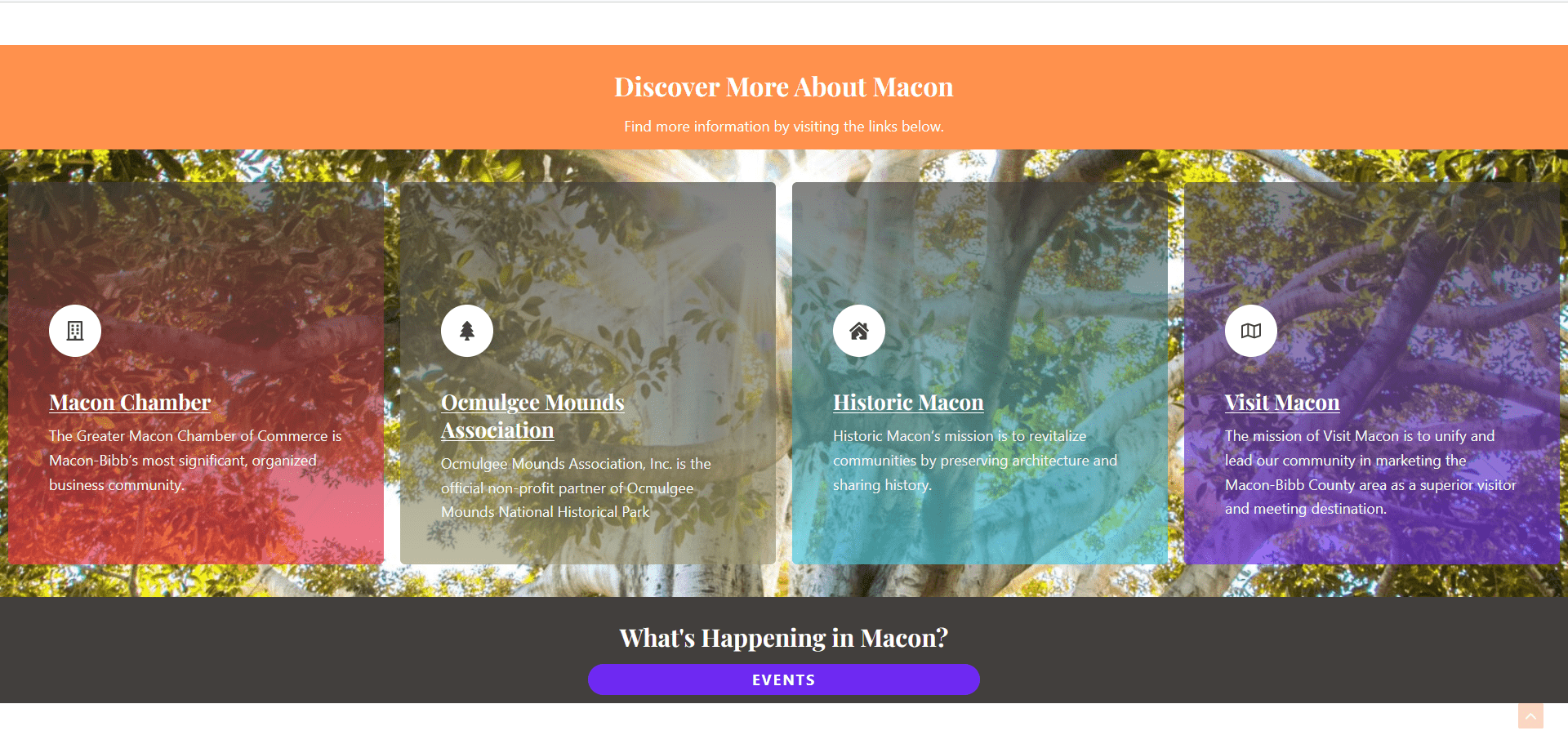Viewport: 1568px width, 753px height.
Task: Open the Visit Macon link
Action: (x=1282, y=403)
